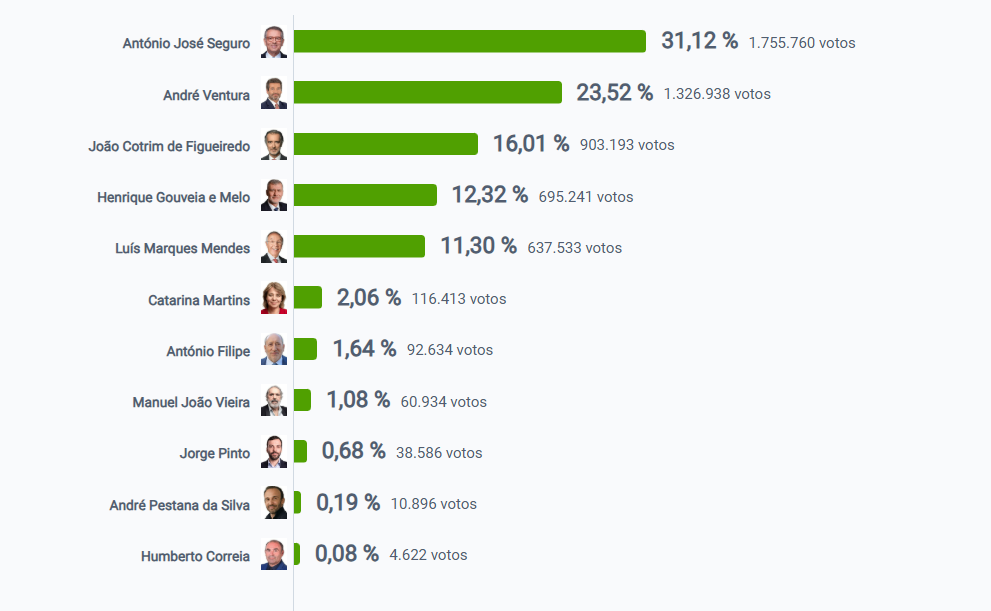Screen dimensions: 991x611
Task: Click the 16,01 % green result bar
Action: coord(385,144)
